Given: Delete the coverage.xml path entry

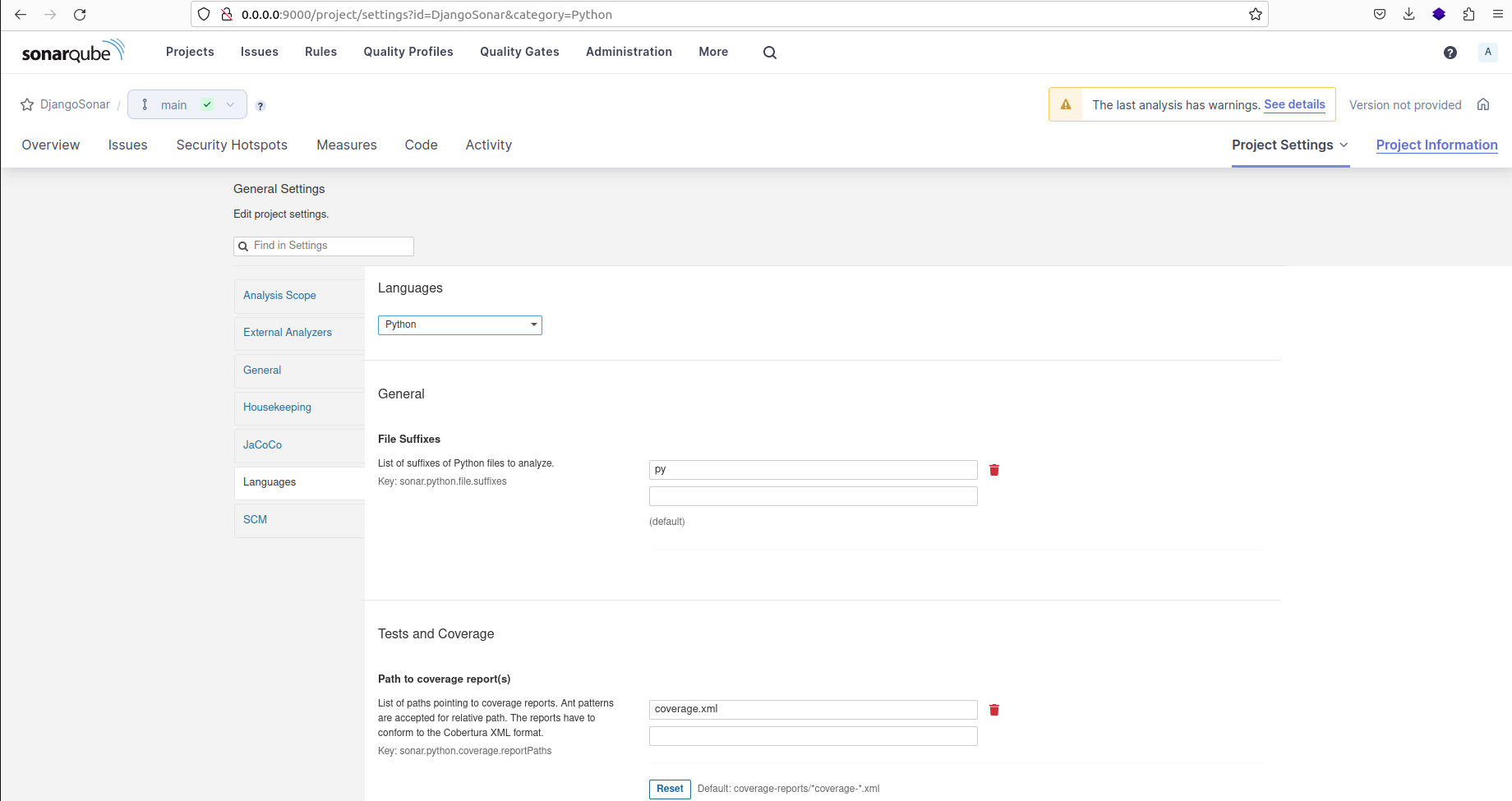Looking at the screenshot, I should pos(994,710).
